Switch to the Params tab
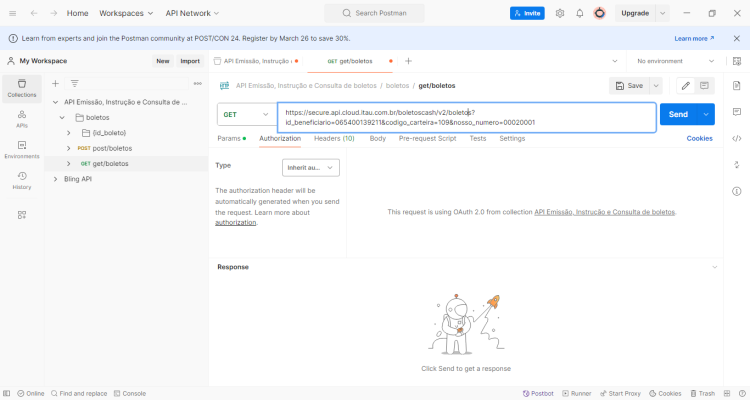Image resolution: width=750 pixels, height=400 pixels. point(232,138)
